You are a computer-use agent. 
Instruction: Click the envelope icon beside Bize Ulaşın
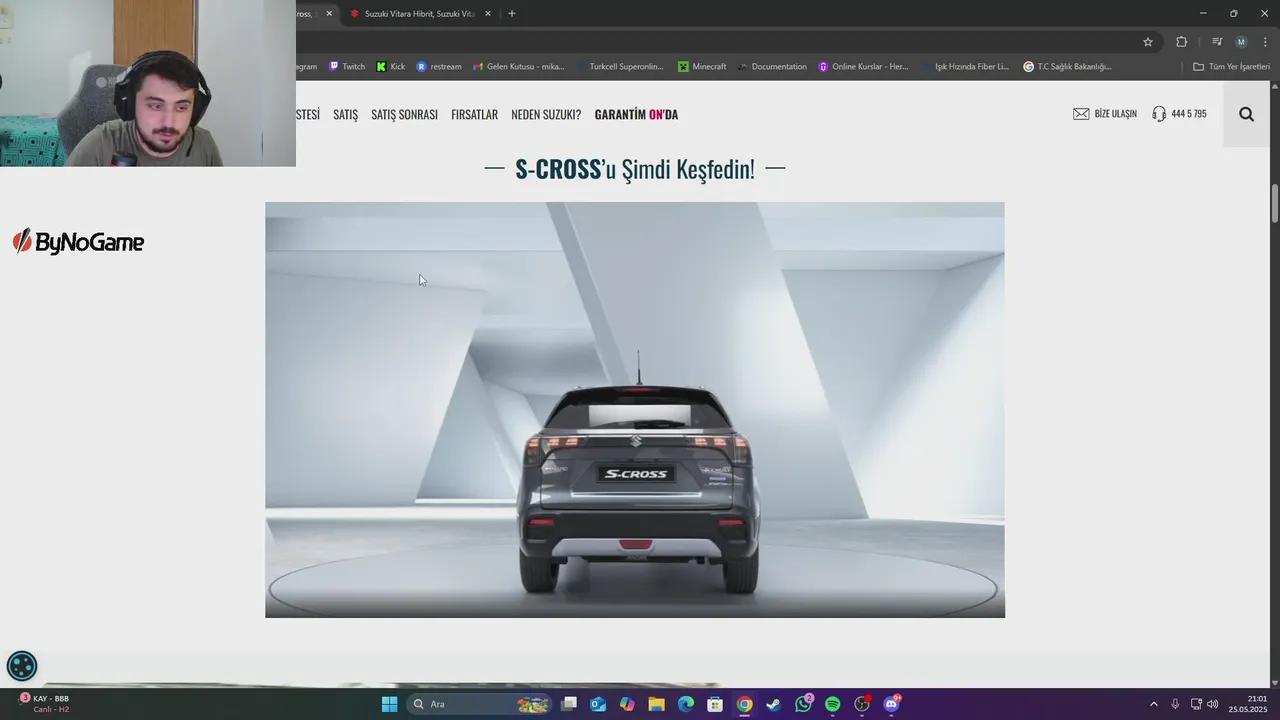click(1081, 114)
